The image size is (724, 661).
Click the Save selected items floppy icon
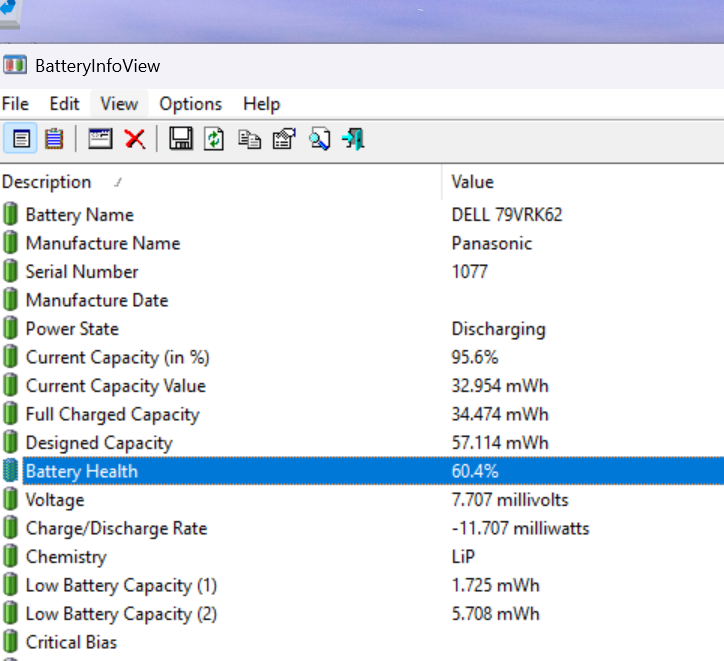tap(181, 138)
